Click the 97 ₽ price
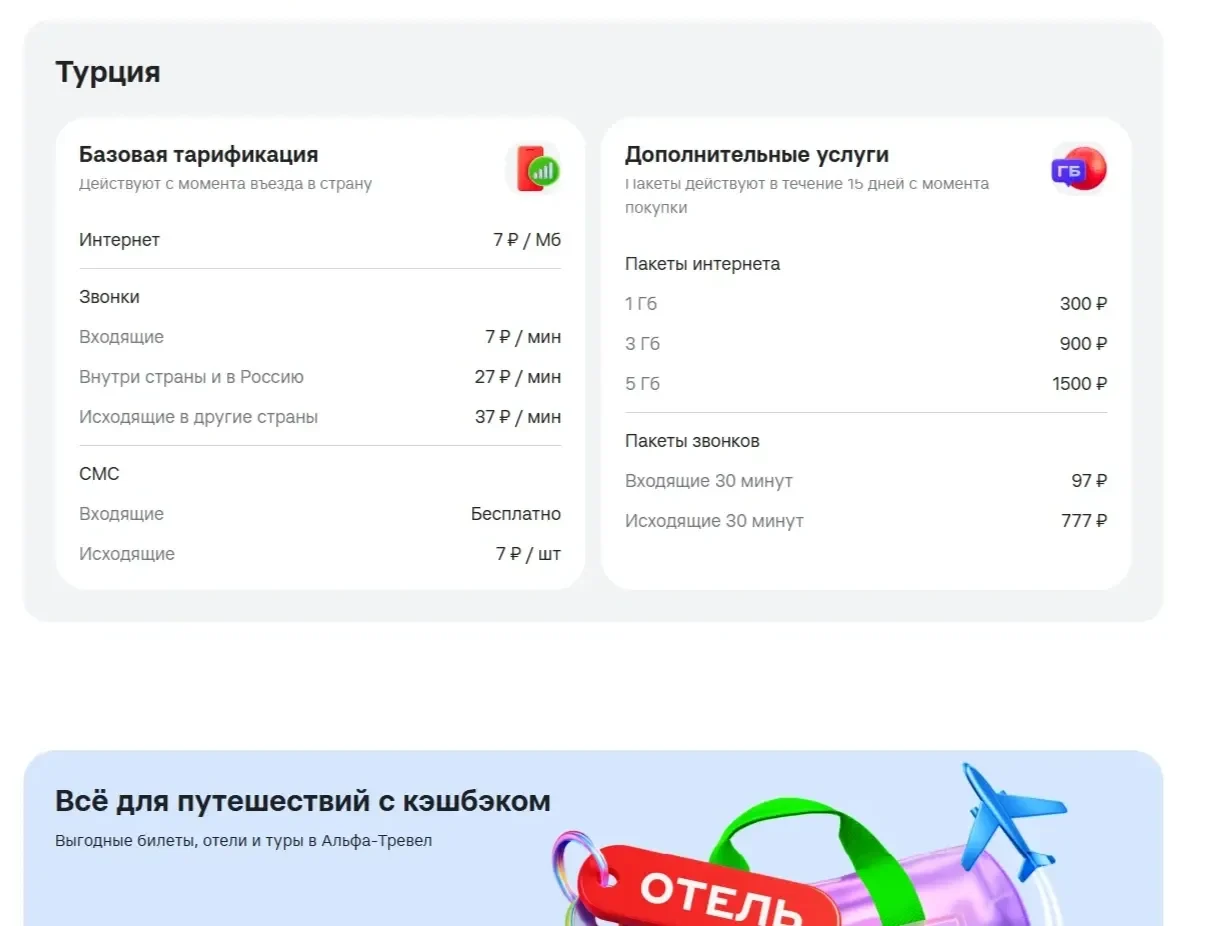1210x926 pixels. 1089,481
